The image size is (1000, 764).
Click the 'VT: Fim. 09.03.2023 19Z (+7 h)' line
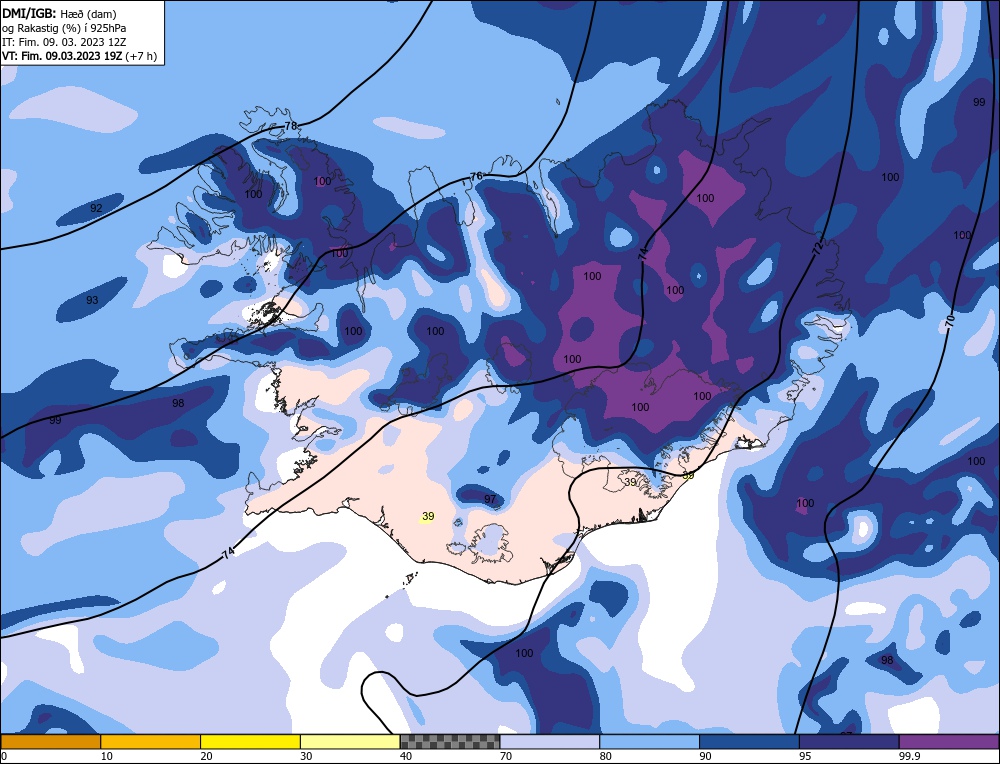[79, 56]
